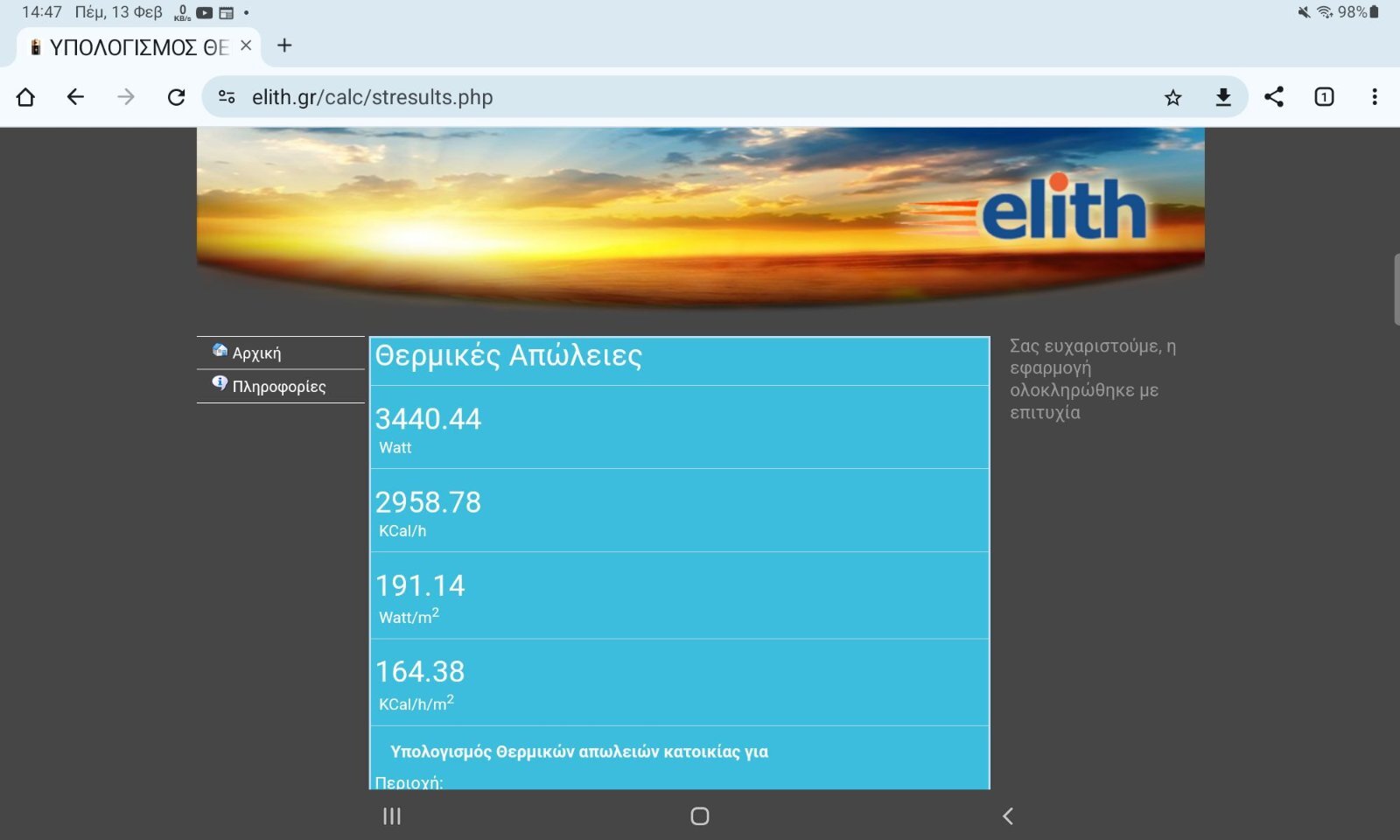Image resolution: width=1400 pixels, height=840 pixels.
Task: Tap the YouTube notification icon in status bar
Action: point(204,13)
